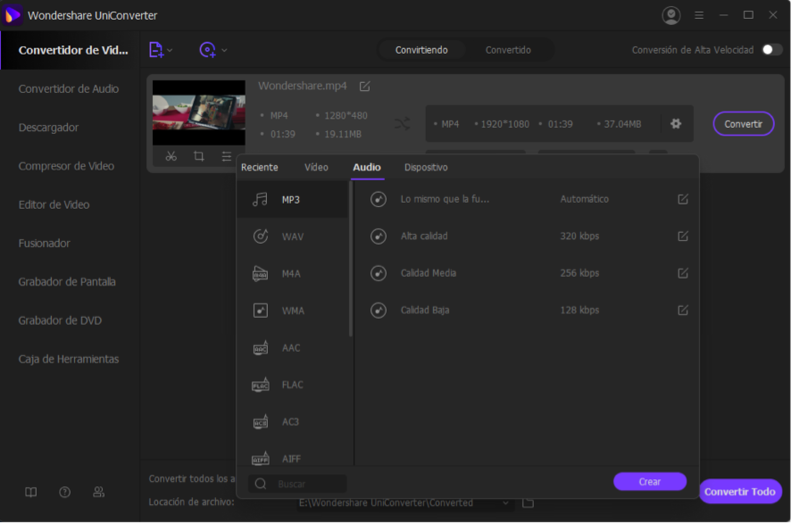Open Grabador de DVD in sidebar
791x523 pixels.
pyautogui.click(x=60, y=321)
